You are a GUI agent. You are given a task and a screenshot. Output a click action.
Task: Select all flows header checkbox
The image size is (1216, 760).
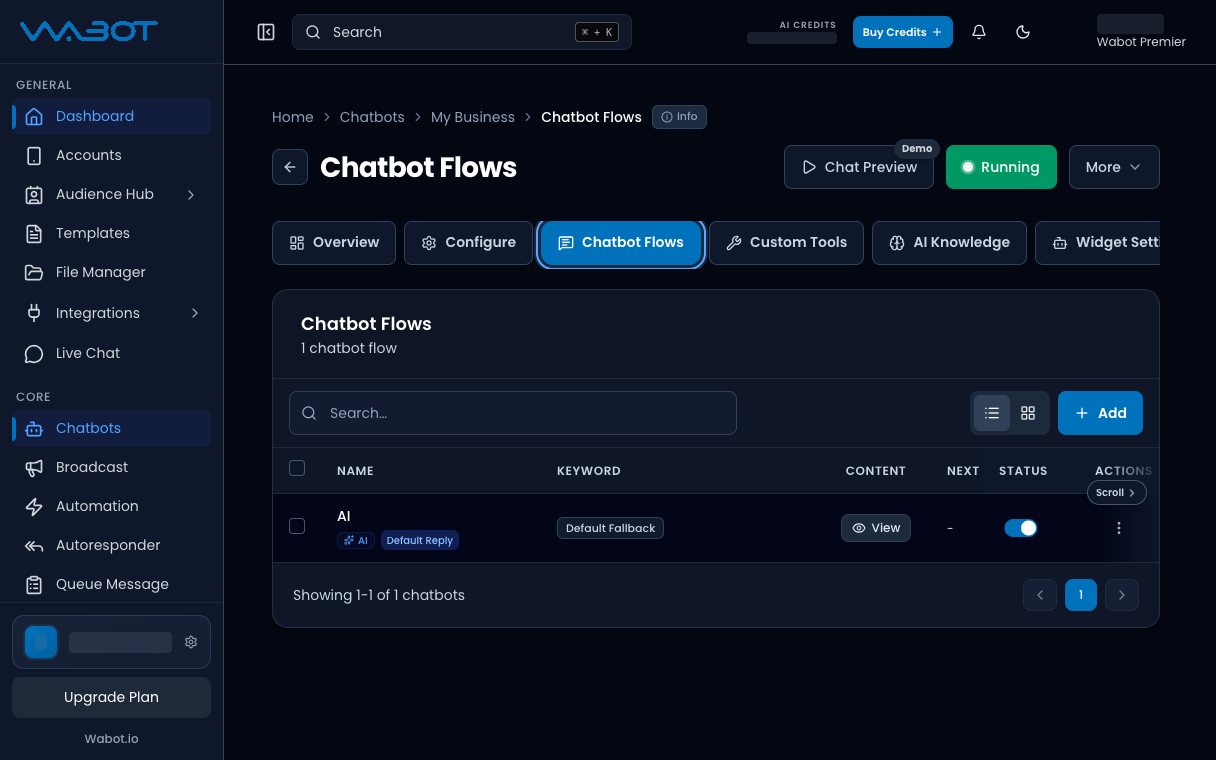tap(297, 468)
